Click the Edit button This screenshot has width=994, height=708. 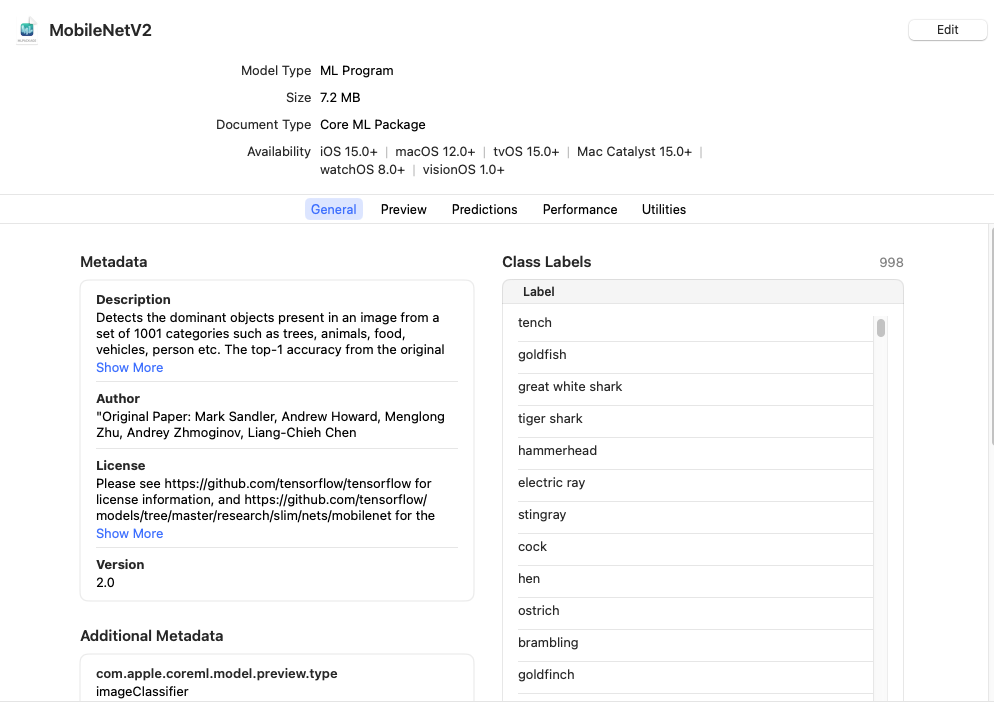click(x=947, y=30)
